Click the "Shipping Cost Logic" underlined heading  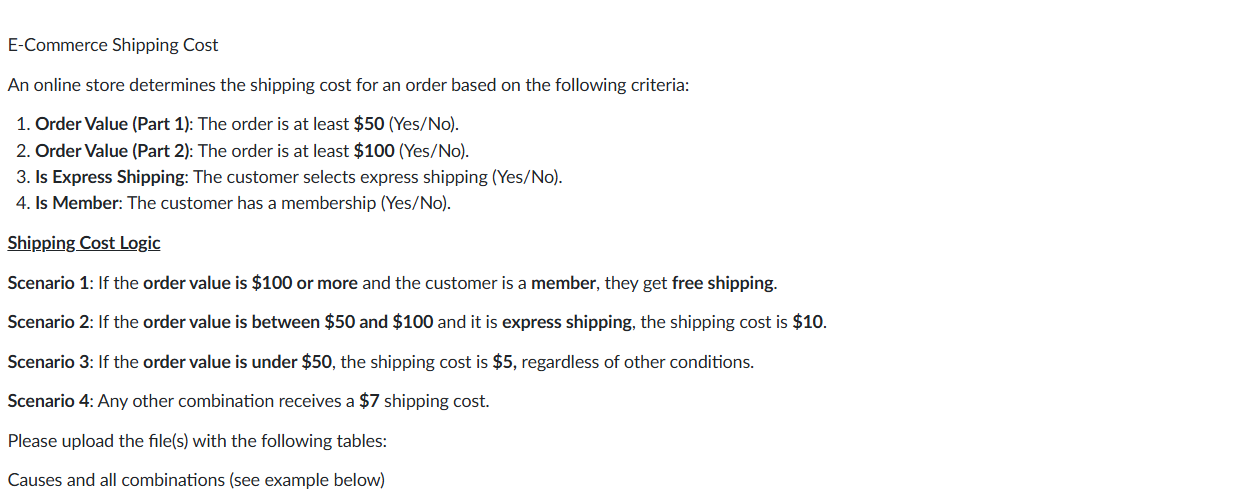[x=83, y=243]
